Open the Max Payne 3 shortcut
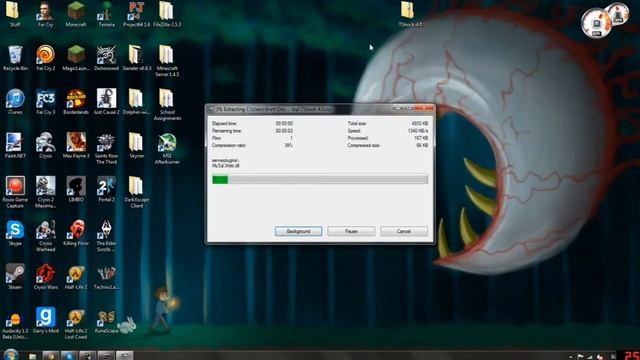 click(x=76, y=145)
